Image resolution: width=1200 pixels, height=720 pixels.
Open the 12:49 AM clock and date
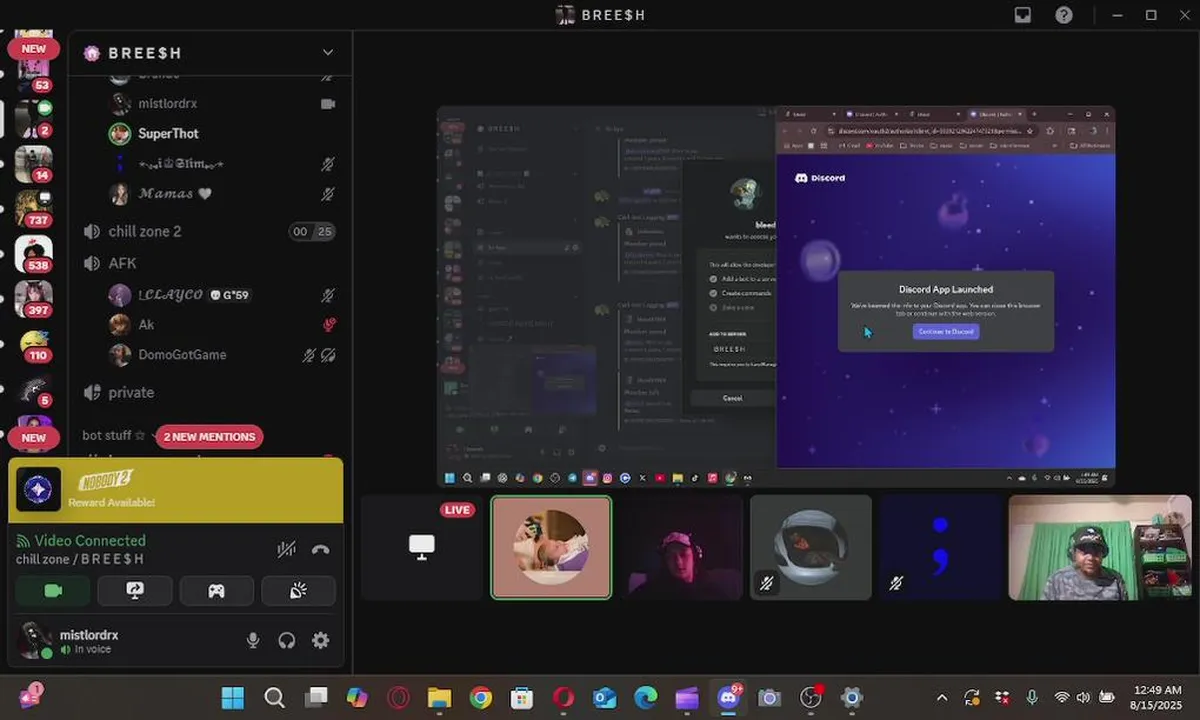click(x=1158, y=698)
